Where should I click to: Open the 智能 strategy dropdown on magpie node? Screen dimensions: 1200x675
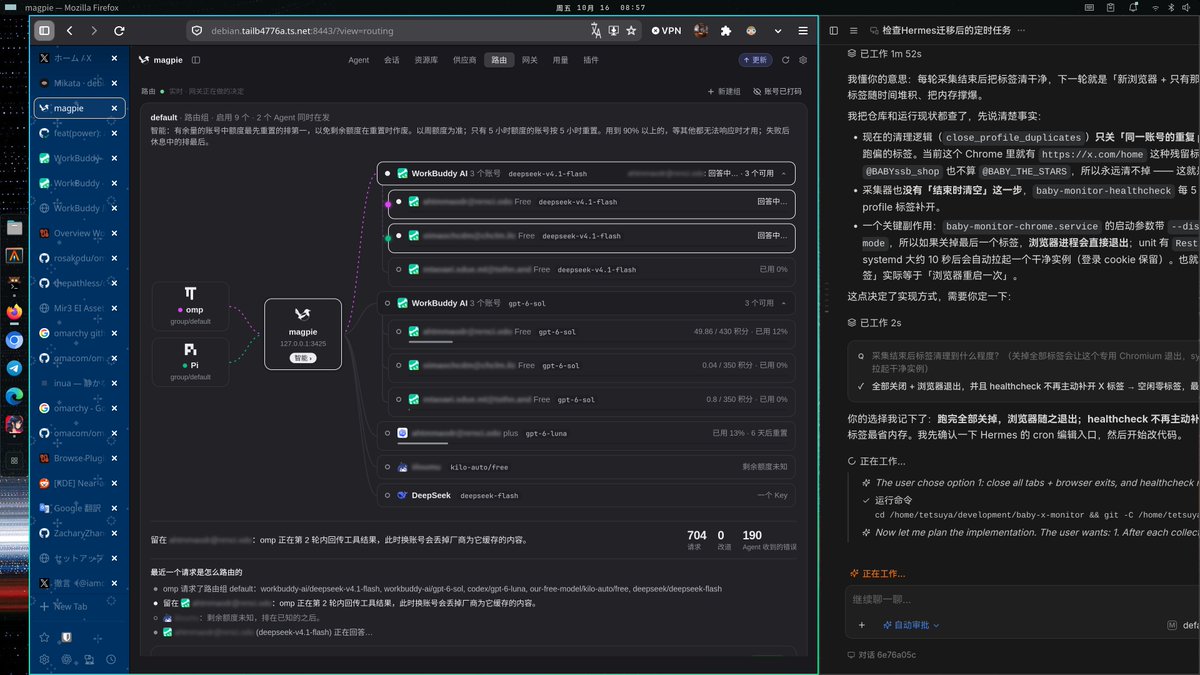(x=303, y=358)
